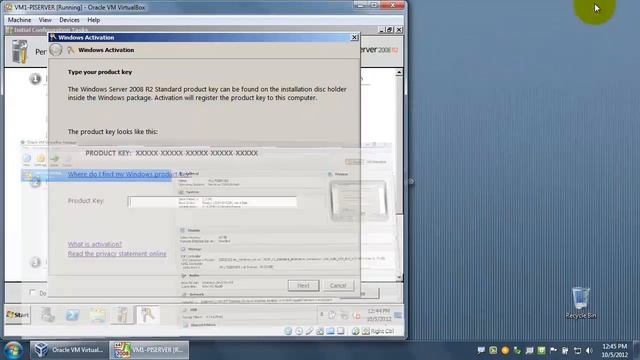Click the host clock showing 12:45 PM
Image resolution: width=640 pixels, height=360 pixels.
click(x=614, y=350)
